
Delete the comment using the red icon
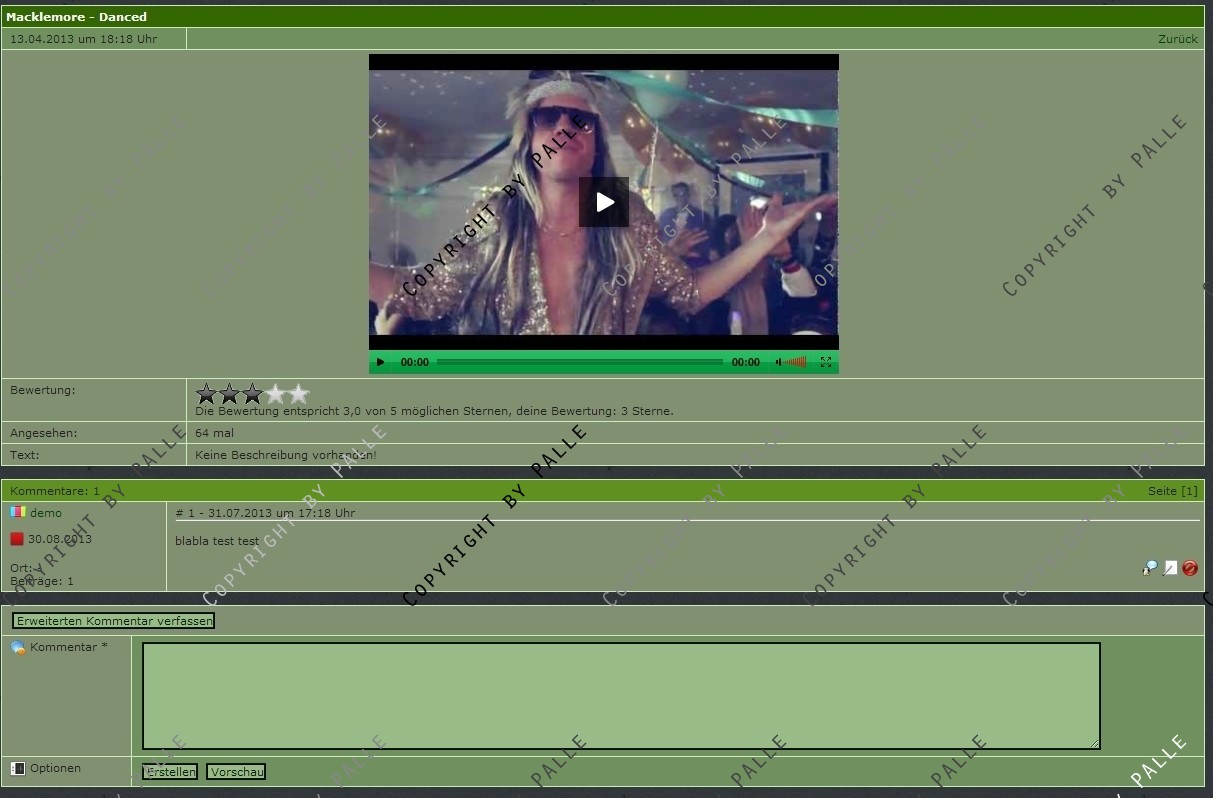tap(1190, 568)
